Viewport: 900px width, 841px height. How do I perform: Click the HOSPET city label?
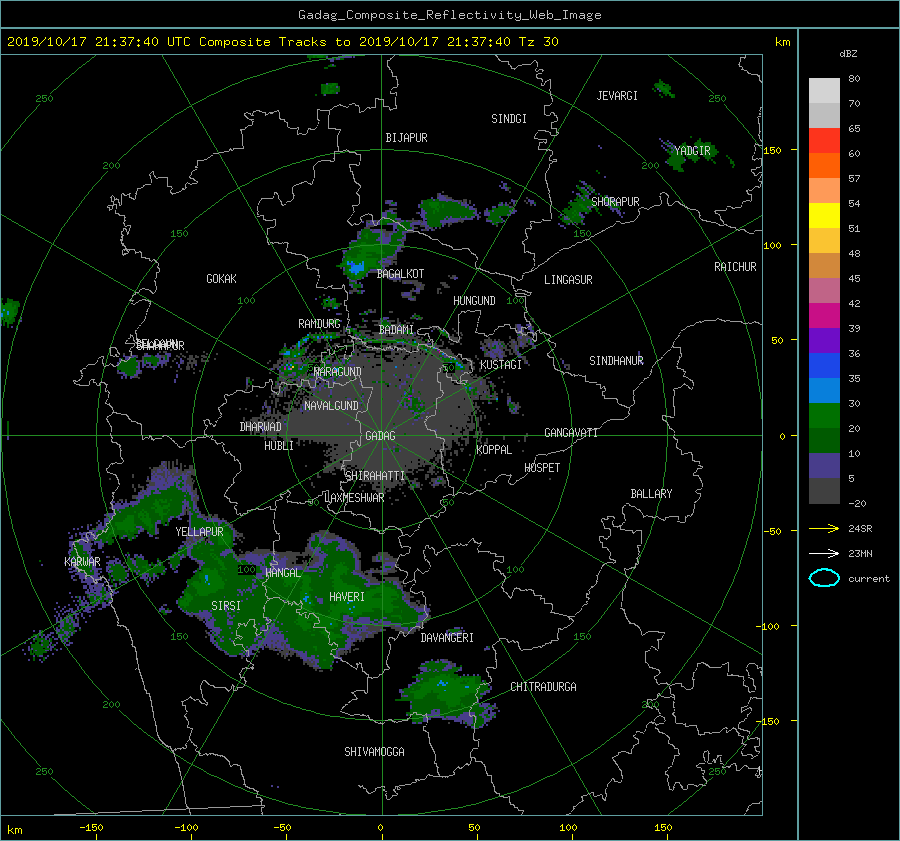click(x=542, y=468)
